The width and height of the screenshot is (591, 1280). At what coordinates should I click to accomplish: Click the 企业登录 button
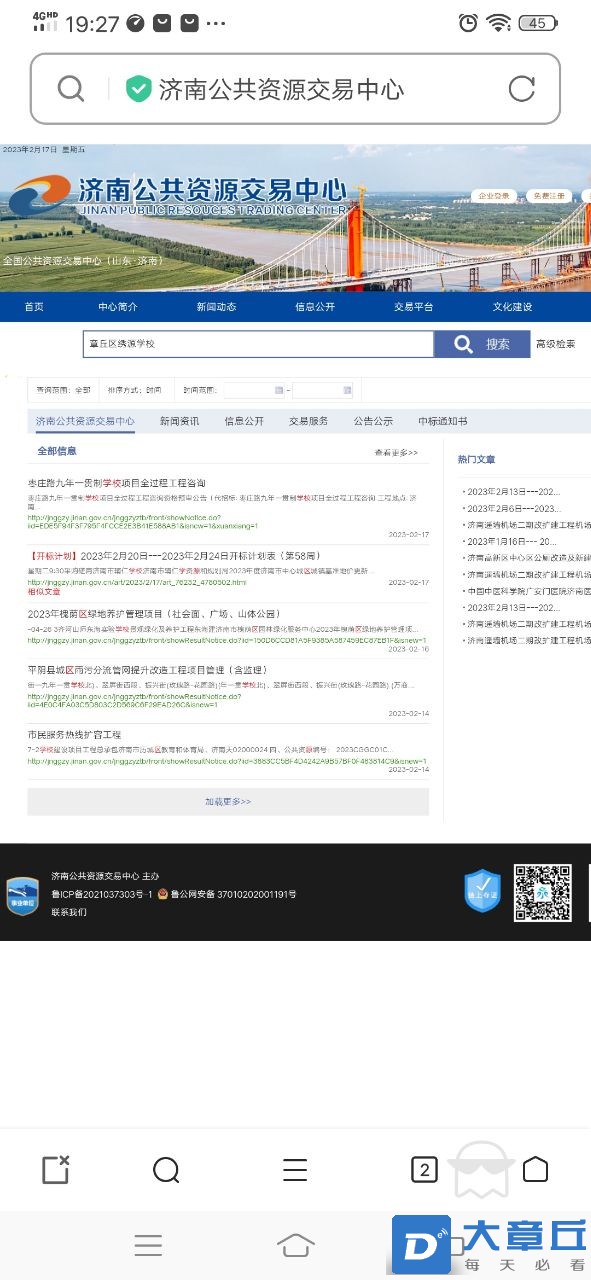click(x=493, y=195)
